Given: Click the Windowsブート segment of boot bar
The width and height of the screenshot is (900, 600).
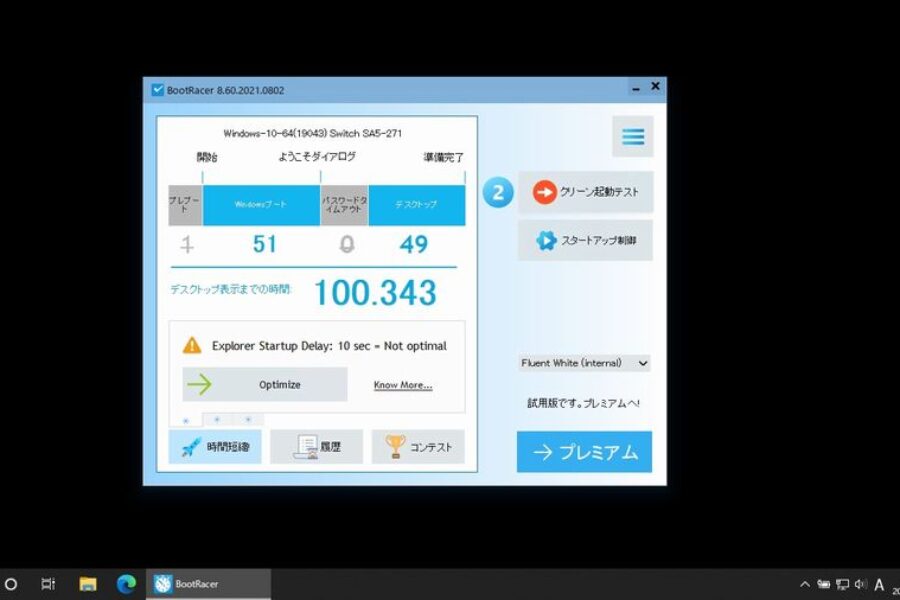Looking at the screenshot, I should click(x=261, y=205).
